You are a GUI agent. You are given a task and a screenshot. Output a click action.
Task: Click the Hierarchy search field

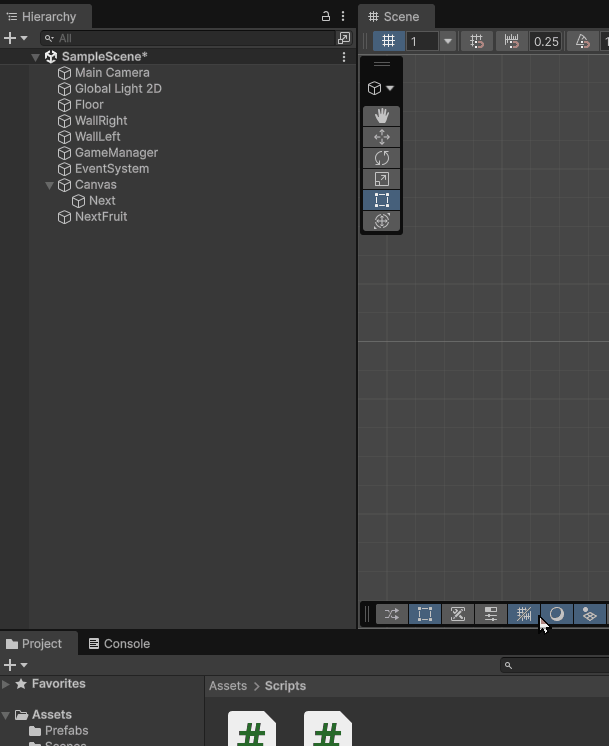point(188,38)
